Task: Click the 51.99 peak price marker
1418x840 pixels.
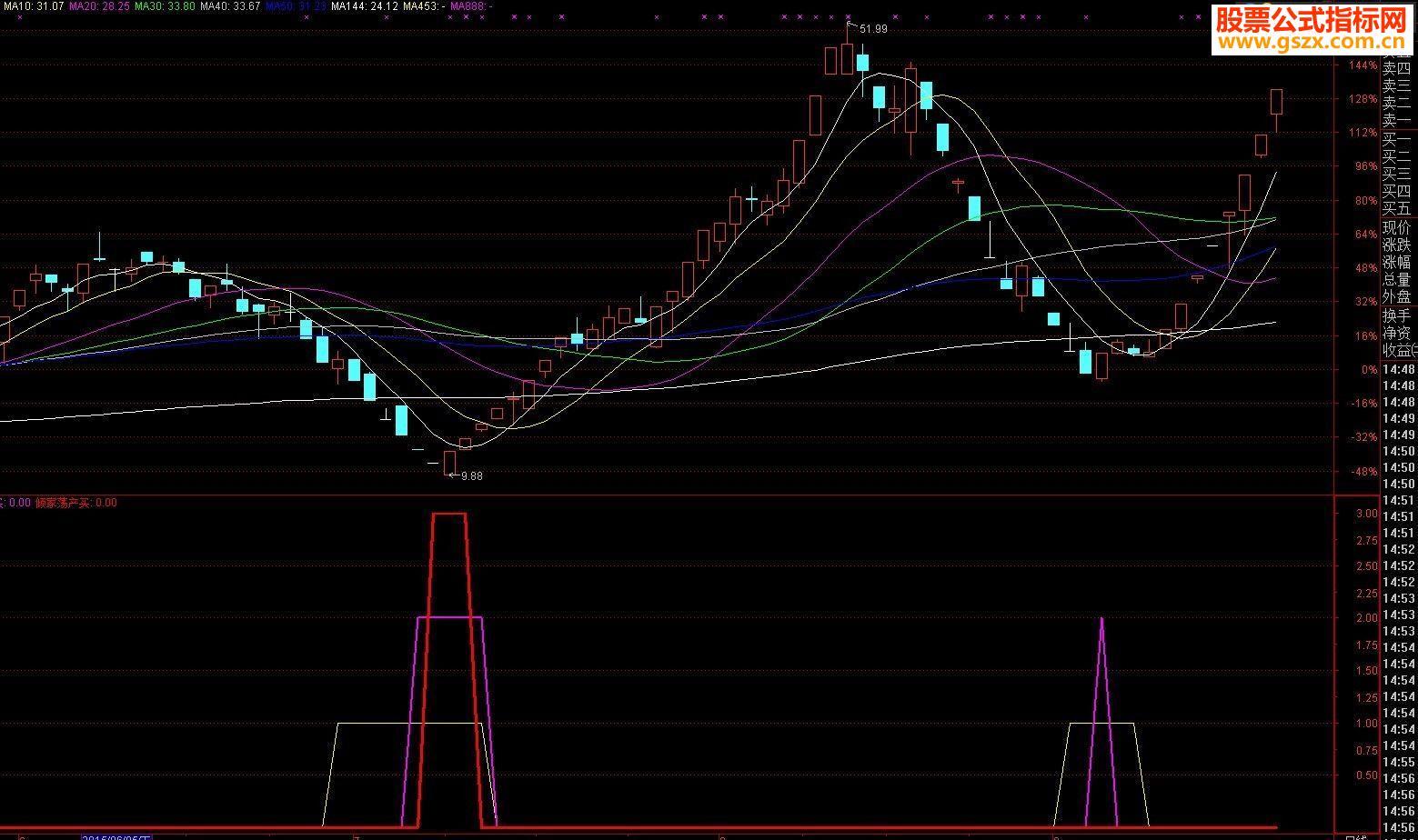Action: click(x=872, y=28)
